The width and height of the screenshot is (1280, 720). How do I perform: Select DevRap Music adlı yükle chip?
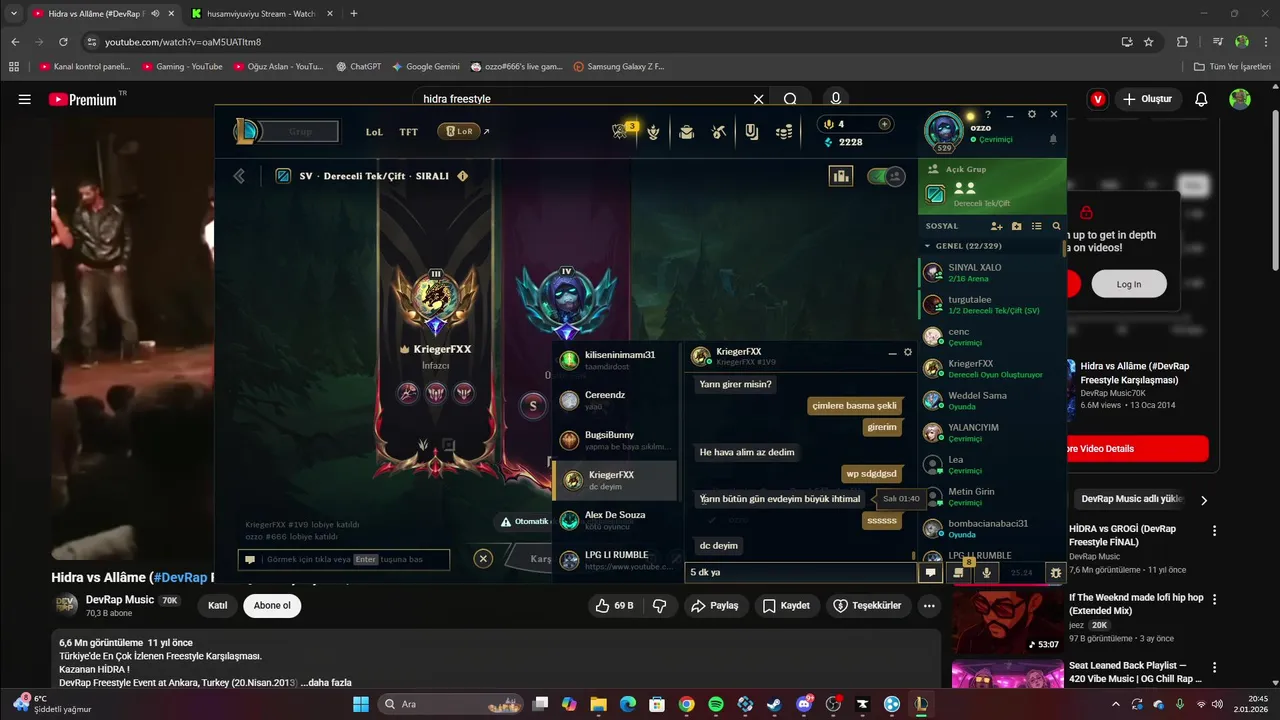point(1132,499)
